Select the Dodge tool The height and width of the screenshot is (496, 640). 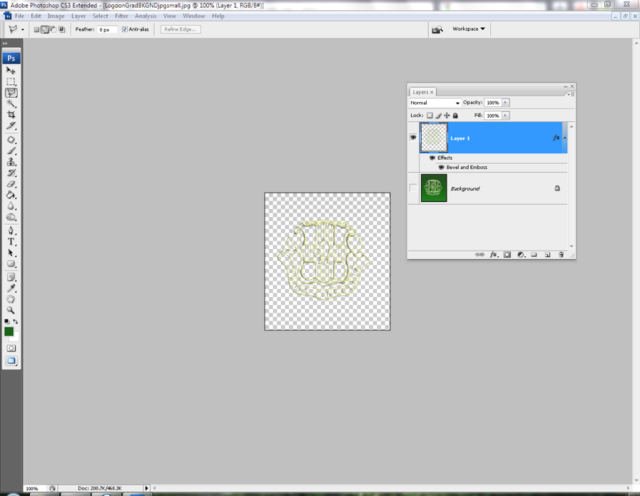point(11,217)
